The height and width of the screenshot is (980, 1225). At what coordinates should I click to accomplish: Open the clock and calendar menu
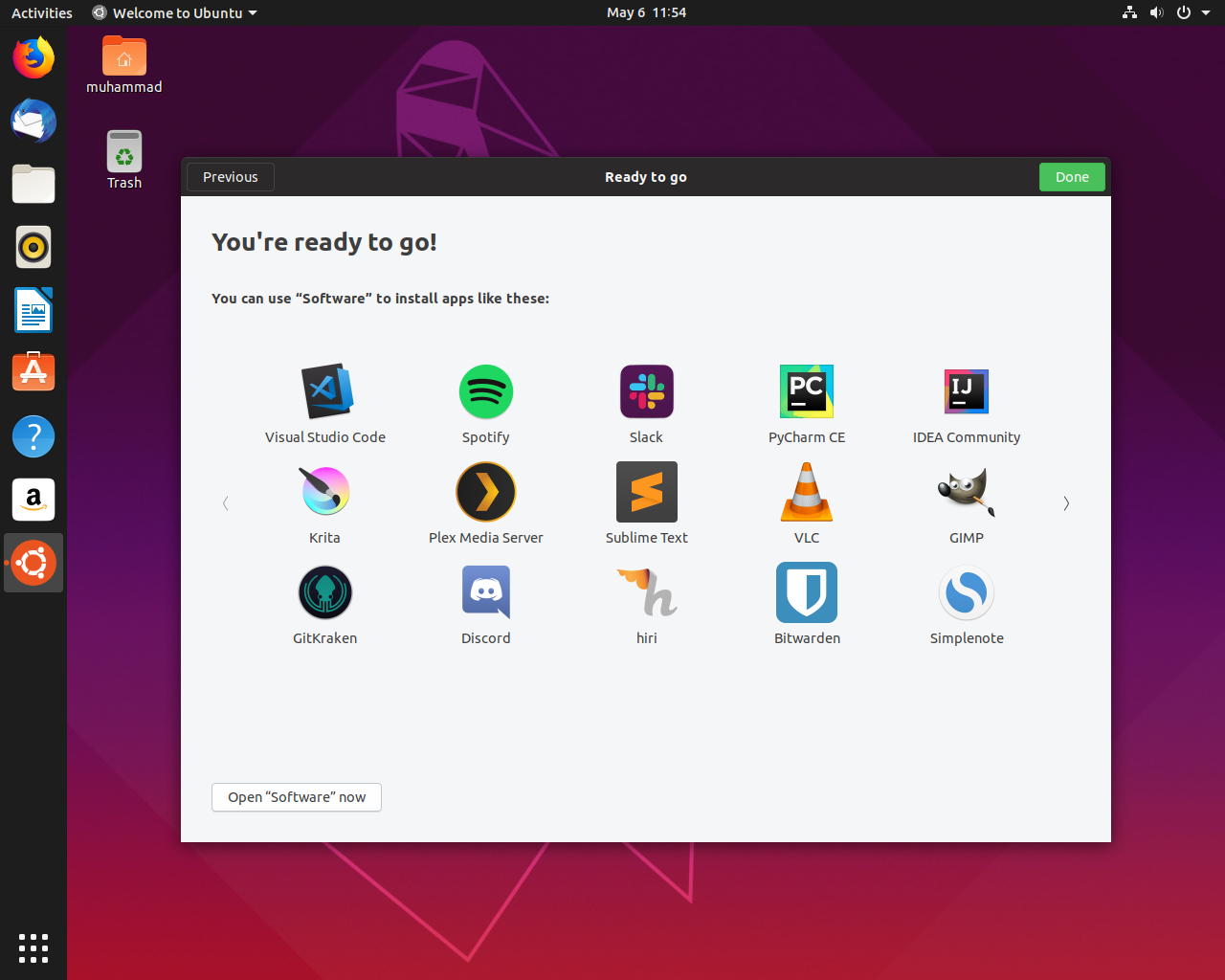(646, 12)
